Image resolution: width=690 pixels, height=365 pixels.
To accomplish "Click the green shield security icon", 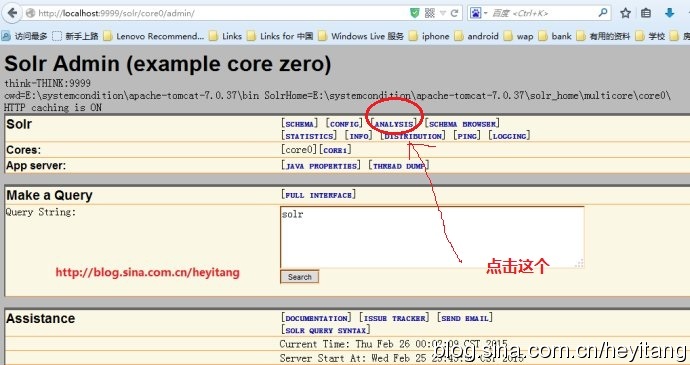I will 415,13.
